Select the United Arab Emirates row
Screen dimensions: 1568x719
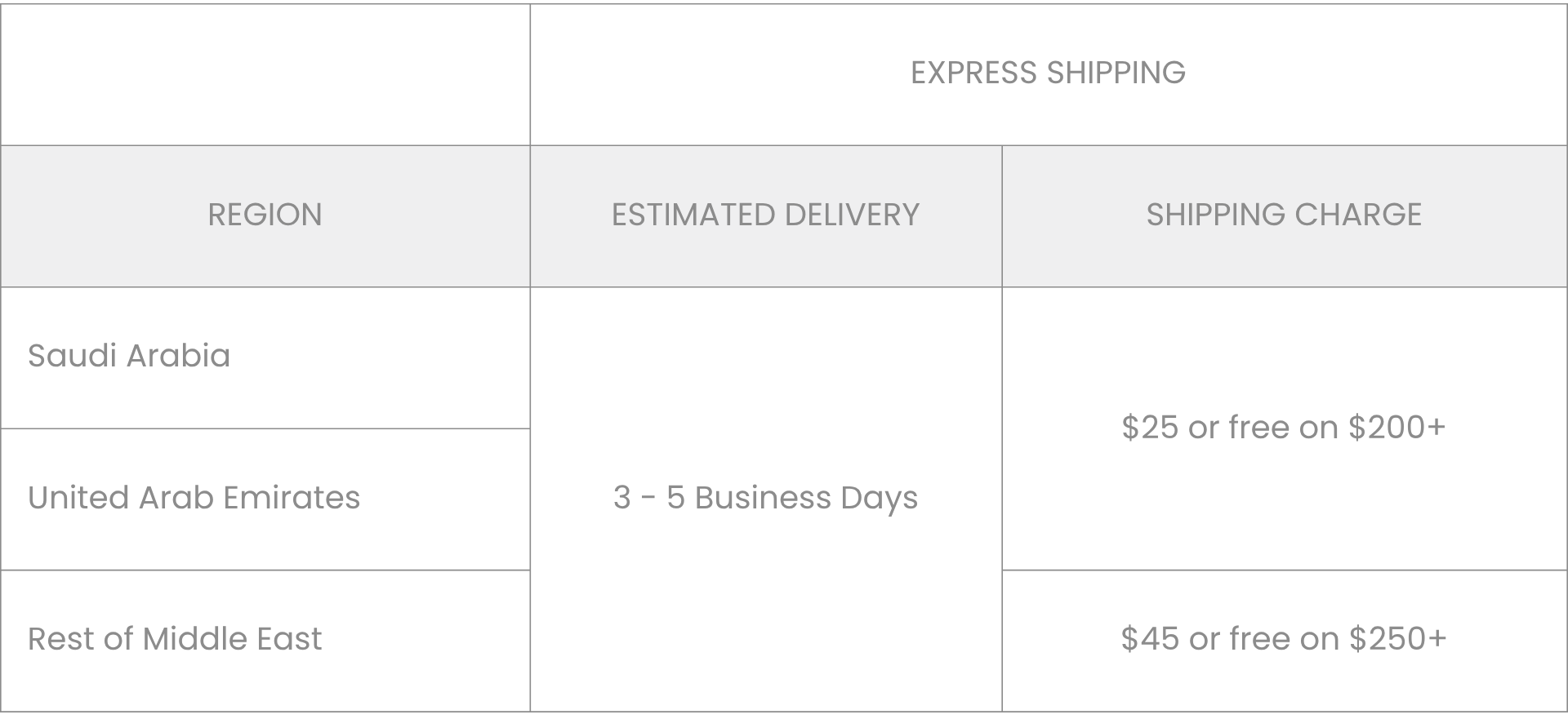coord(194,498)
